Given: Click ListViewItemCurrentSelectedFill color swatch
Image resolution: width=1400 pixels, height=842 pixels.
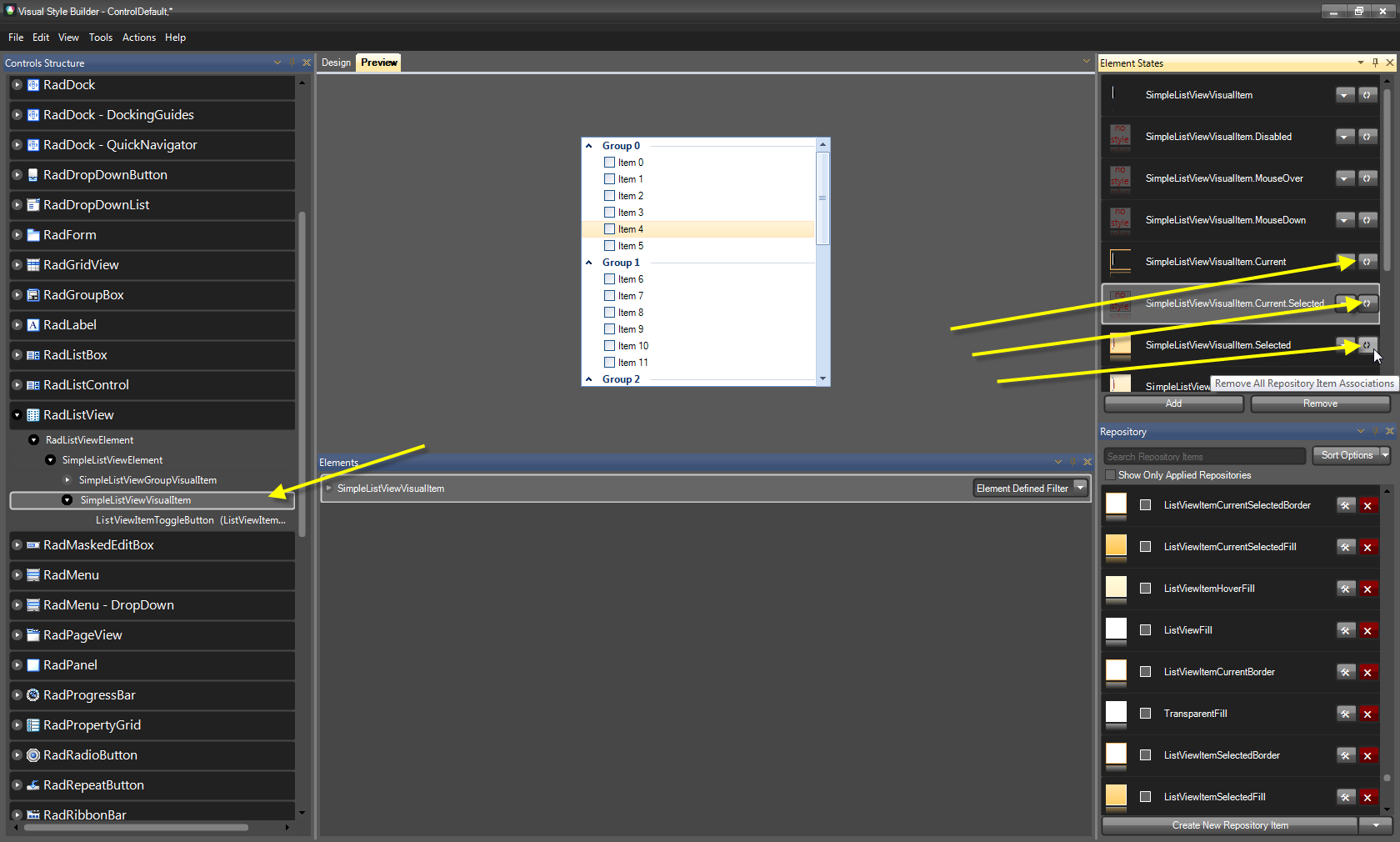Looking at the screenshot, I should point(1116,547).
